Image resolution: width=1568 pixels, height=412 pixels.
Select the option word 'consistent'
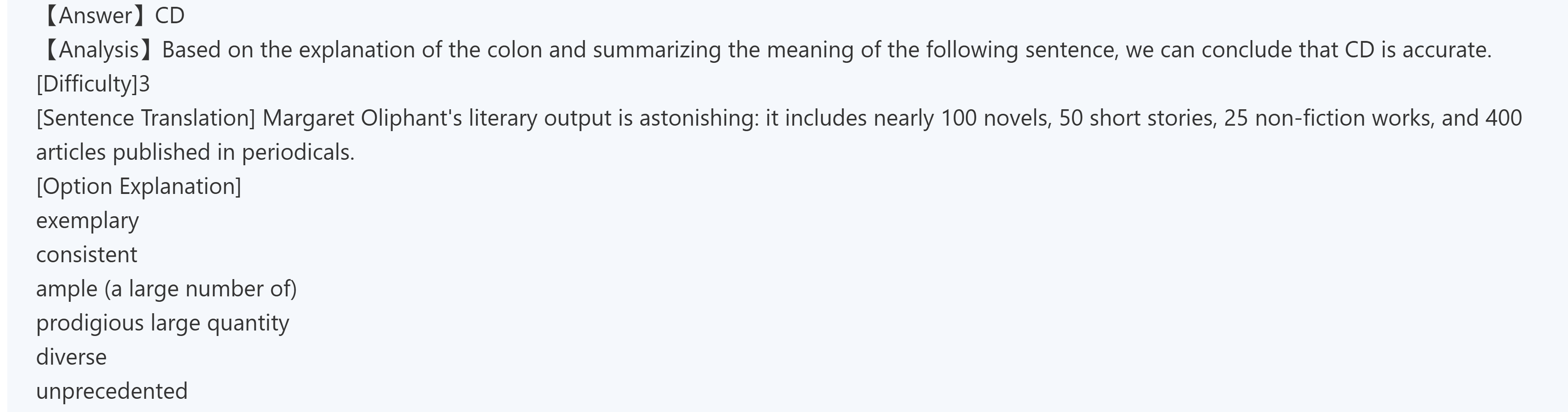click(87, 254)
